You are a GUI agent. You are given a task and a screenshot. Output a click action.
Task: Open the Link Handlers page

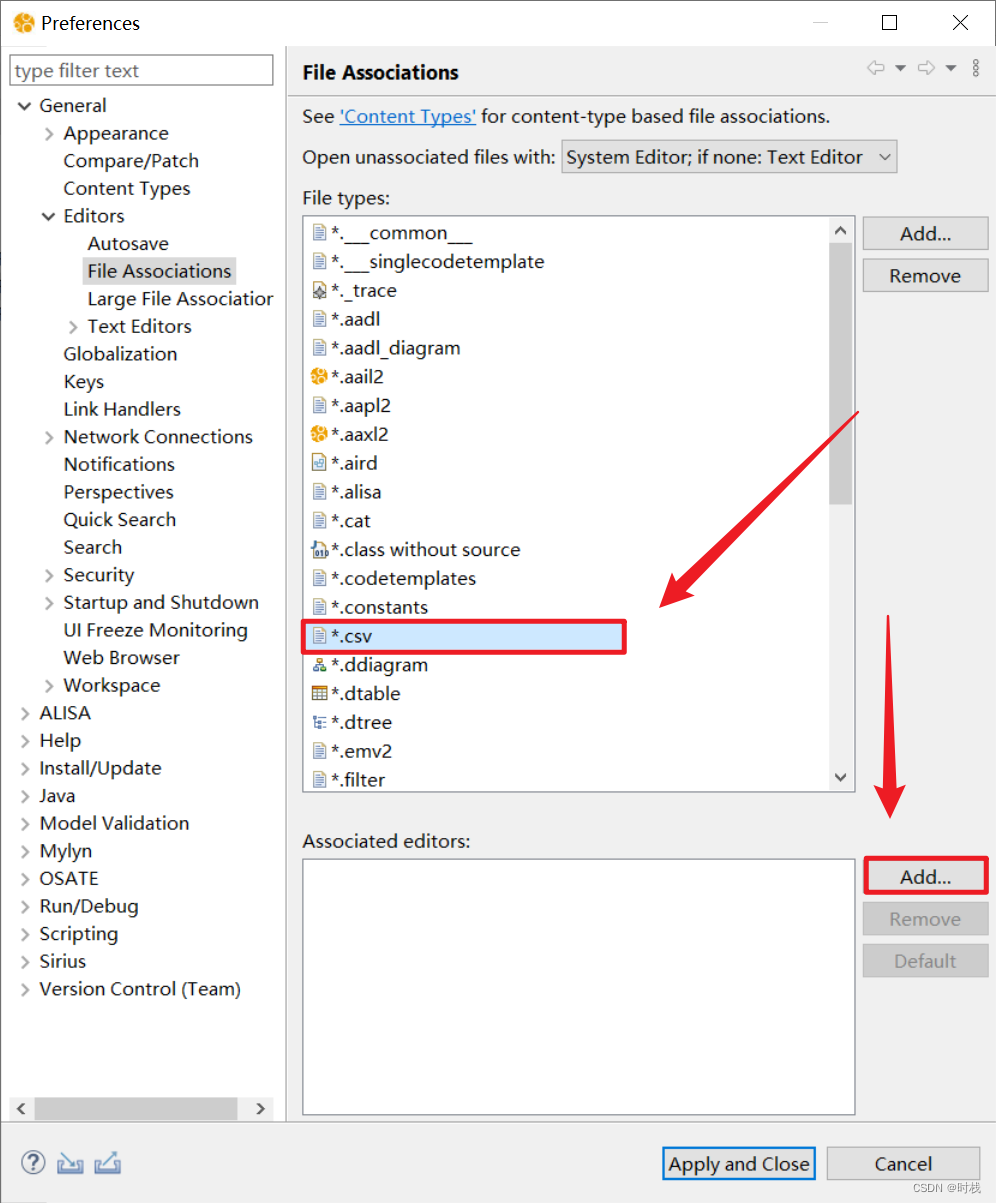[122, 409]
